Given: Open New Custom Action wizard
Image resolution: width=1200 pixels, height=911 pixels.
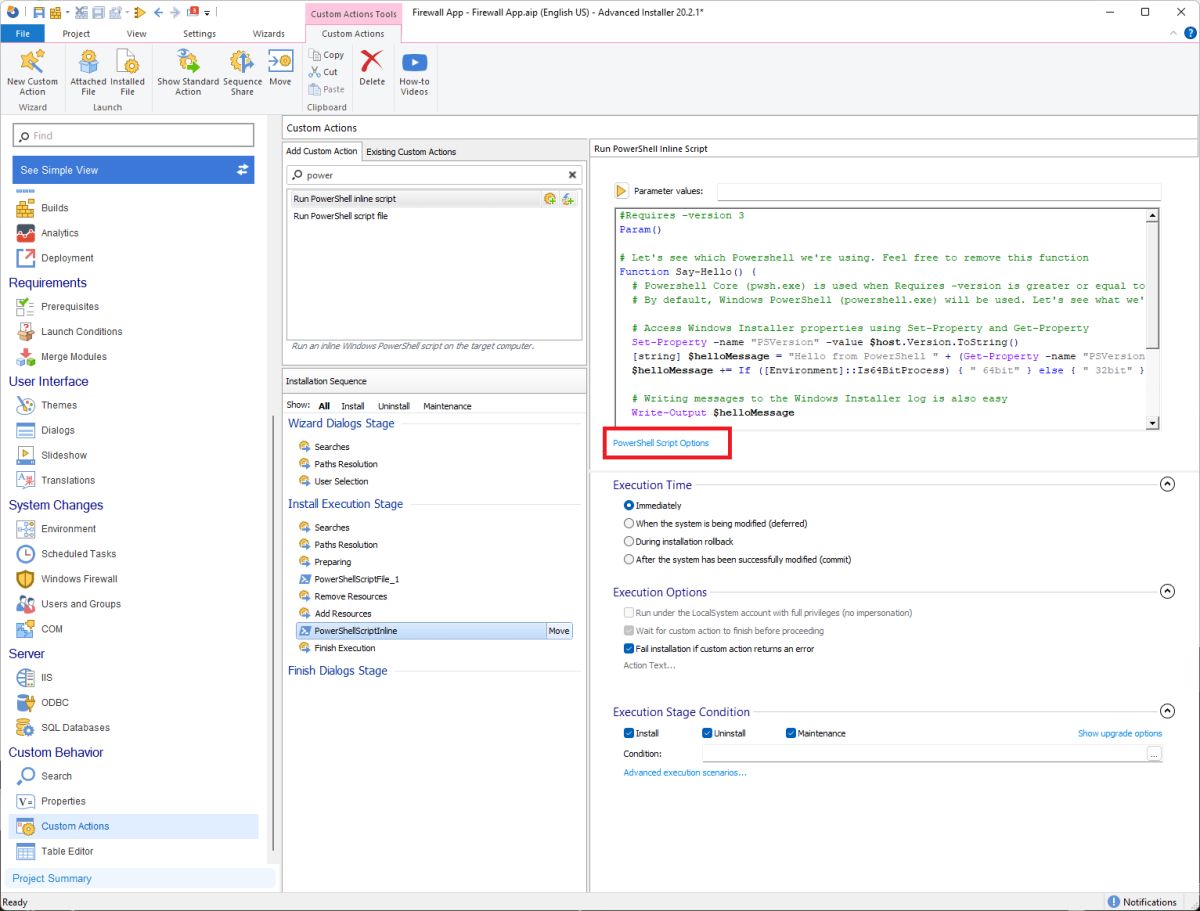Looking at the screenshot, I should click(32, 73).
